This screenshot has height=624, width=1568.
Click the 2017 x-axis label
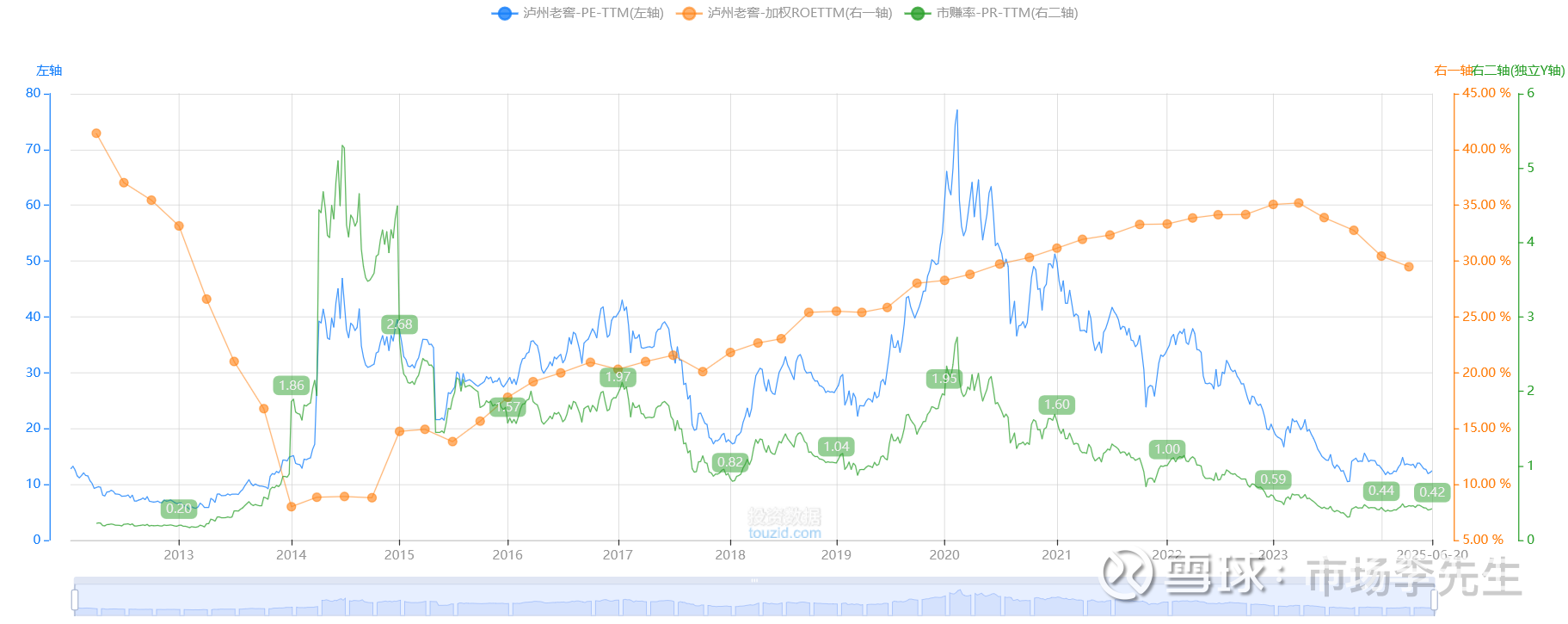coord(618,555)
